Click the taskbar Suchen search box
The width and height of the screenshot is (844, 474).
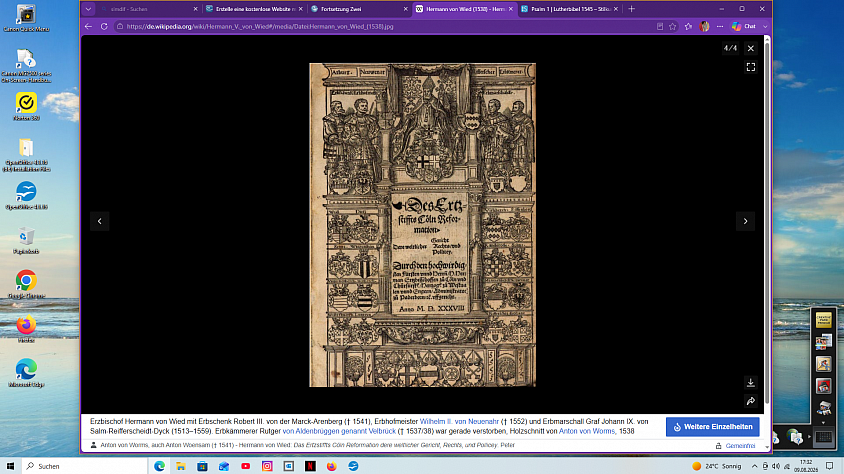85,466
